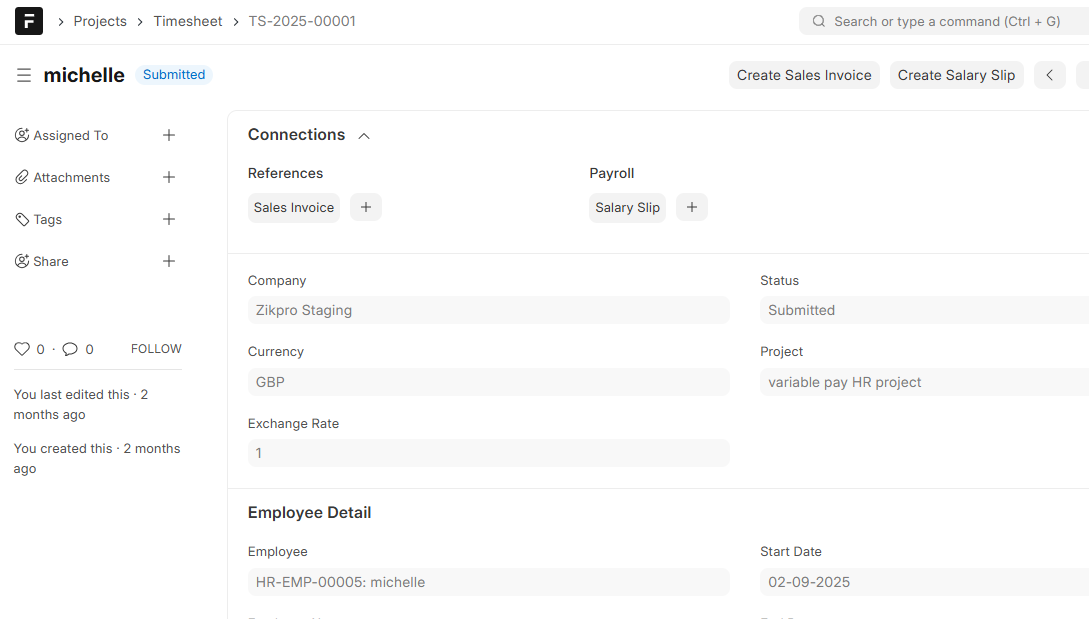Collapse the Connections section
Viewport: 1089px width, 619px height.
pyautogui.click(x=364, y=136)
